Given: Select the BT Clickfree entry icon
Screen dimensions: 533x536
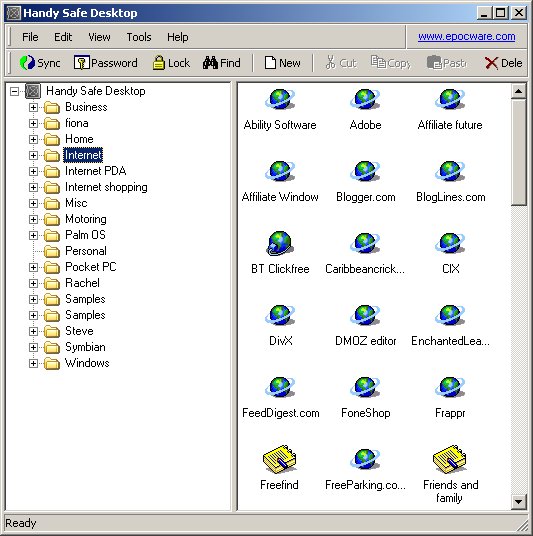Looking at the screenshot, I should pyautogui.click(x=280, y=243).
